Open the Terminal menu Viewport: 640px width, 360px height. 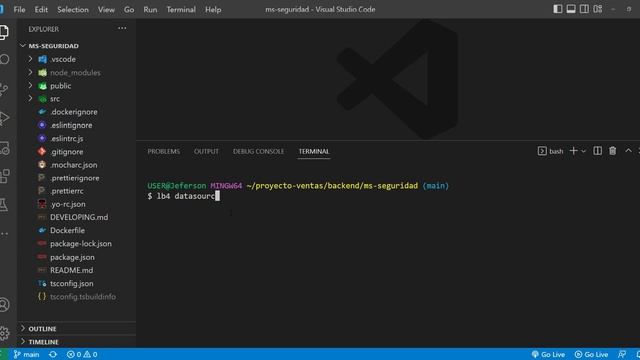[x=181, y=9]
